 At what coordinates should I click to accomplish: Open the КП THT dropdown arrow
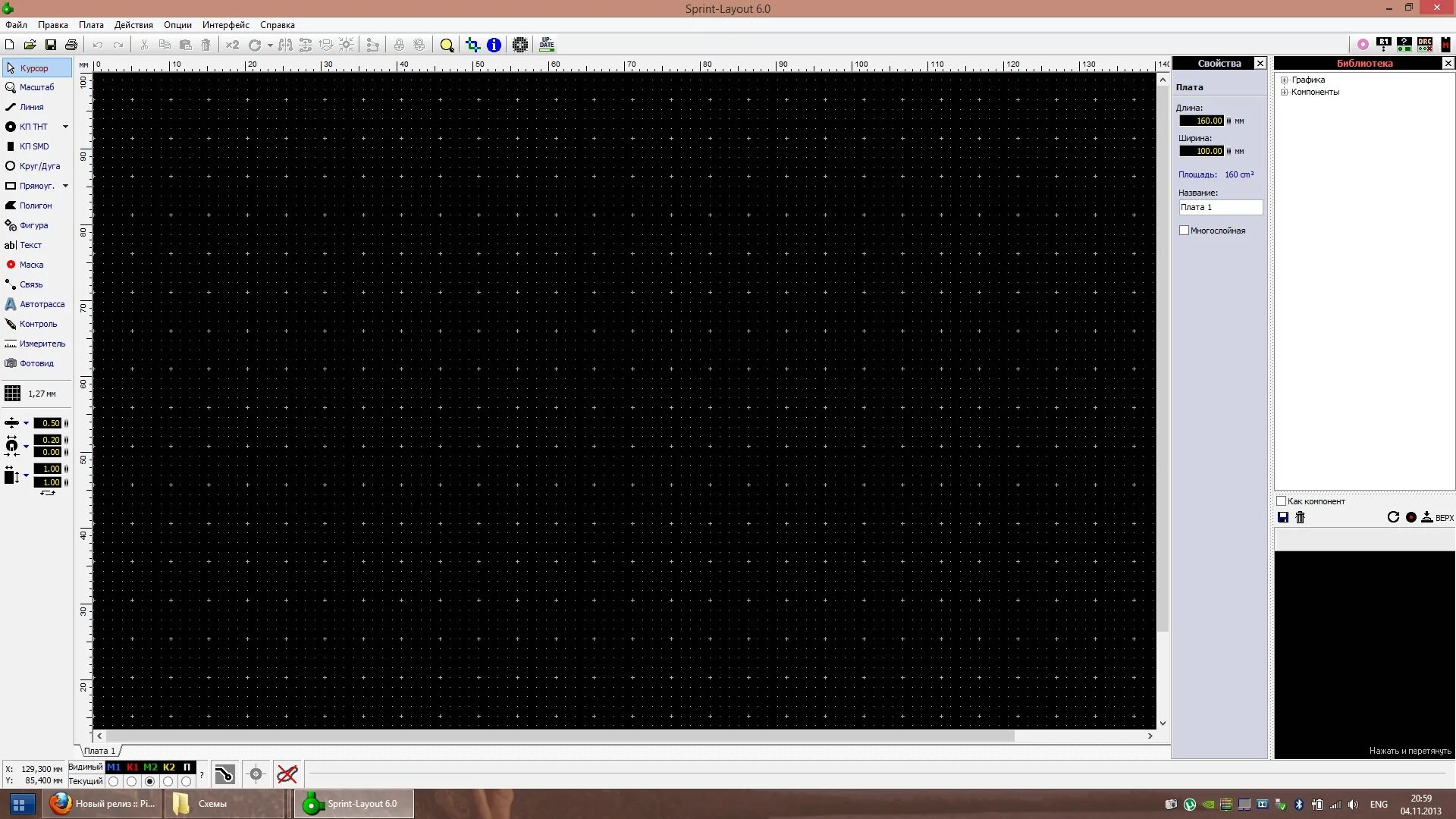pyautogui.click(x=65, y=127)
